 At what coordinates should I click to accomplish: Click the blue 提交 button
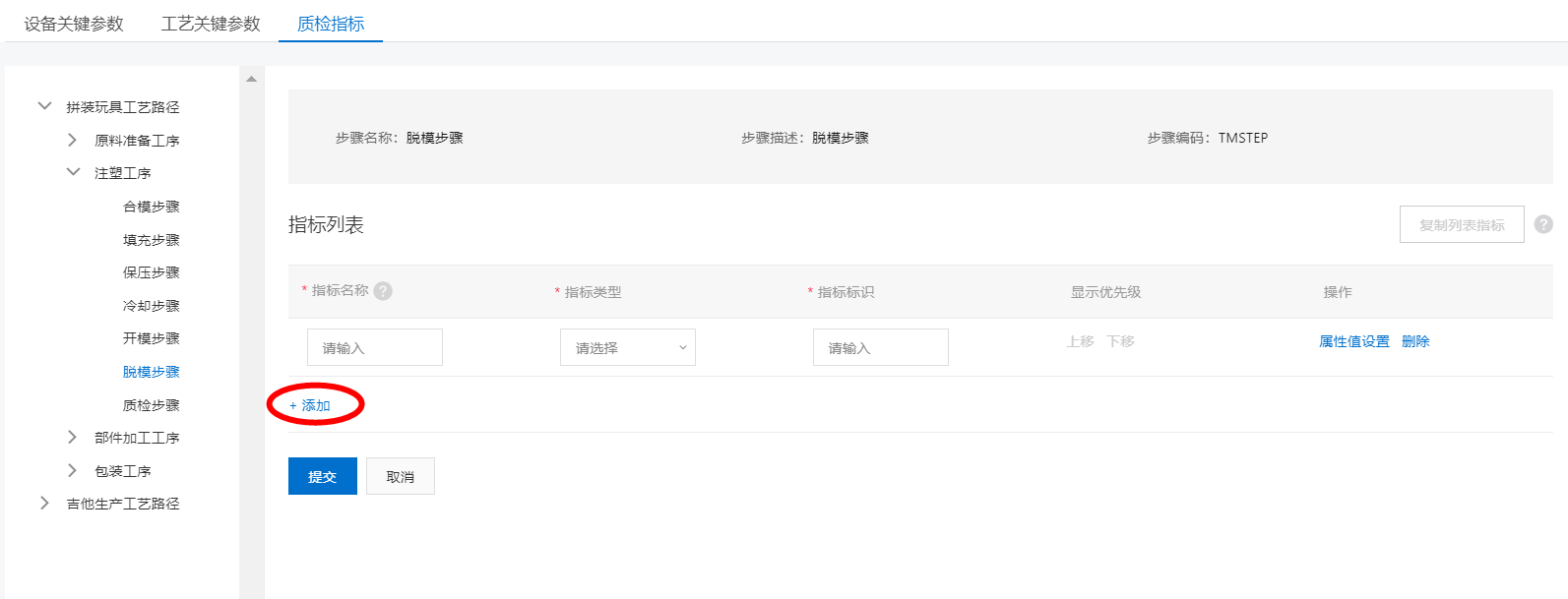click(323, 476)
